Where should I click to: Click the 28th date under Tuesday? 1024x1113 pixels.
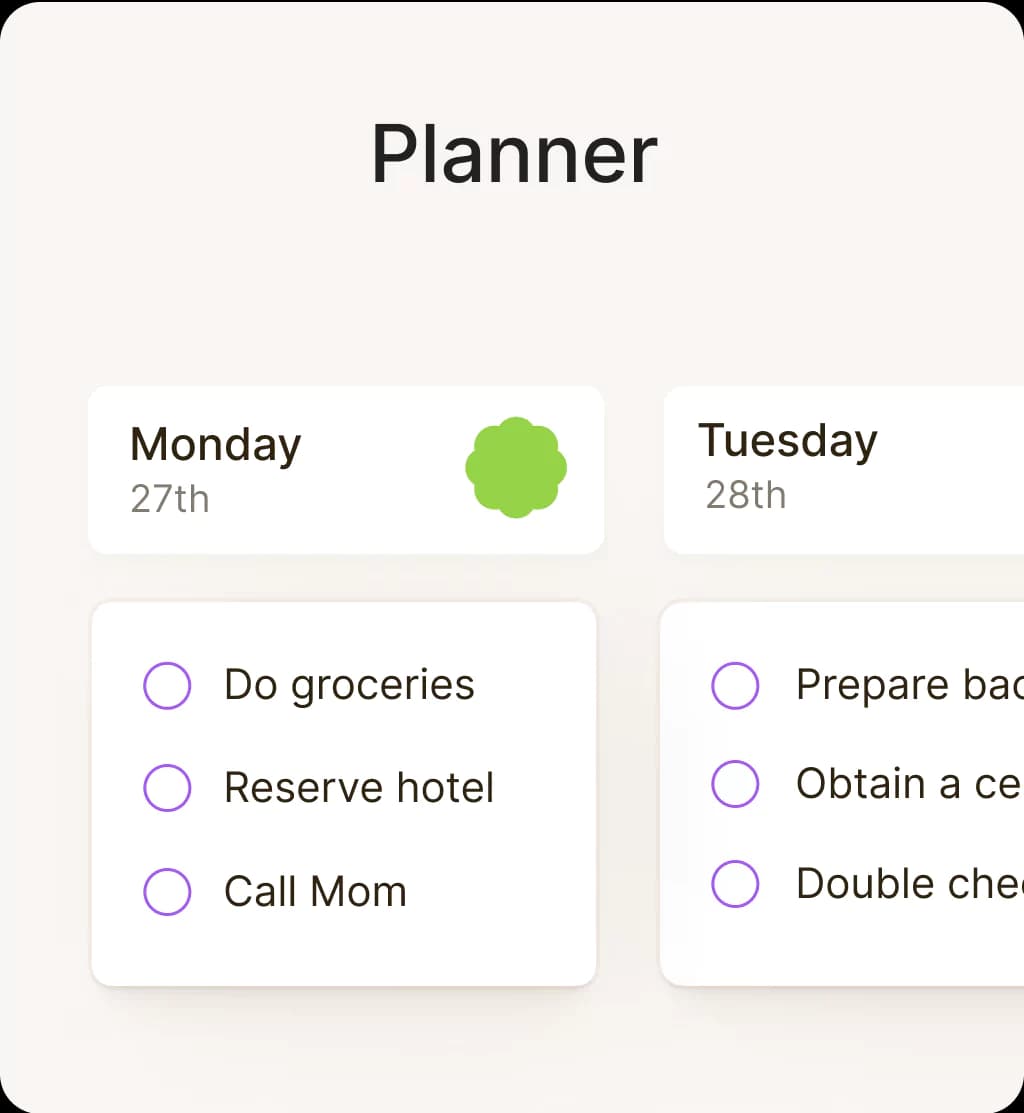pos(746,495)
